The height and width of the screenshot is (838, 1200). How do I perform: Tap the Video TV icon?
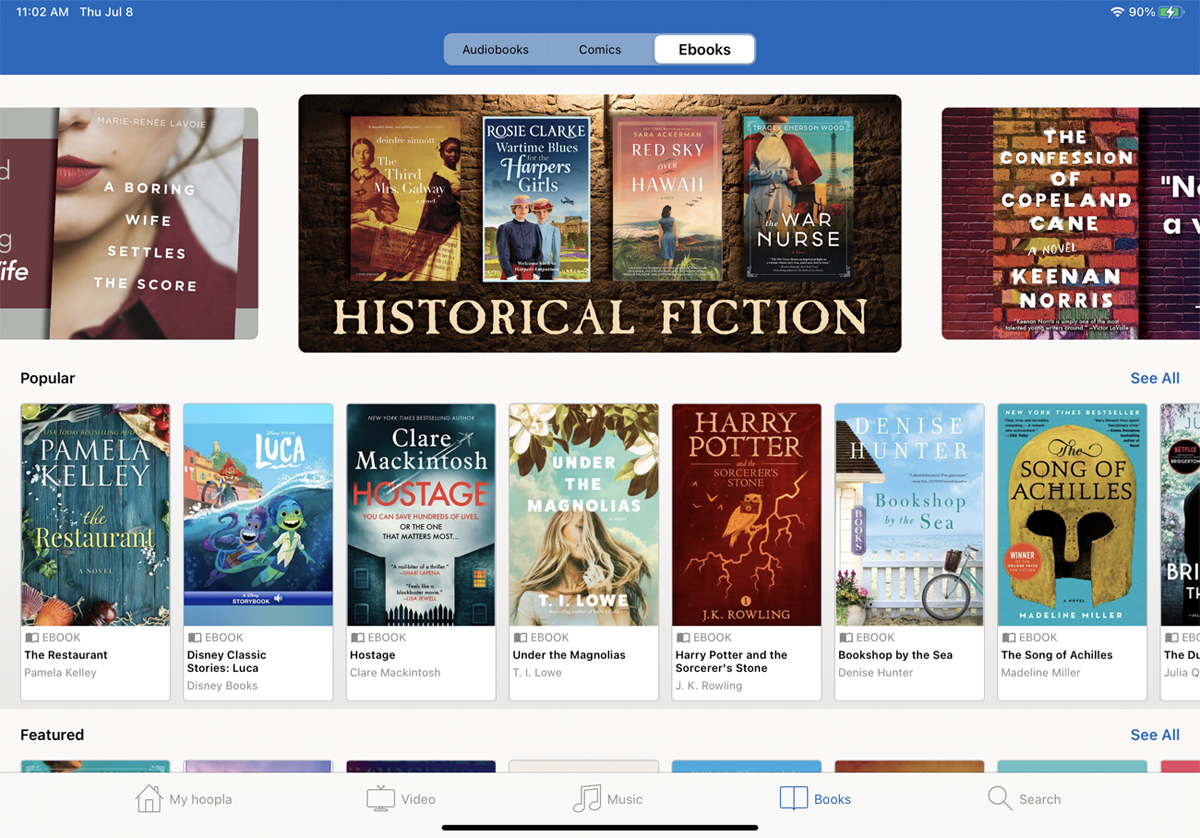coord(380,798)
